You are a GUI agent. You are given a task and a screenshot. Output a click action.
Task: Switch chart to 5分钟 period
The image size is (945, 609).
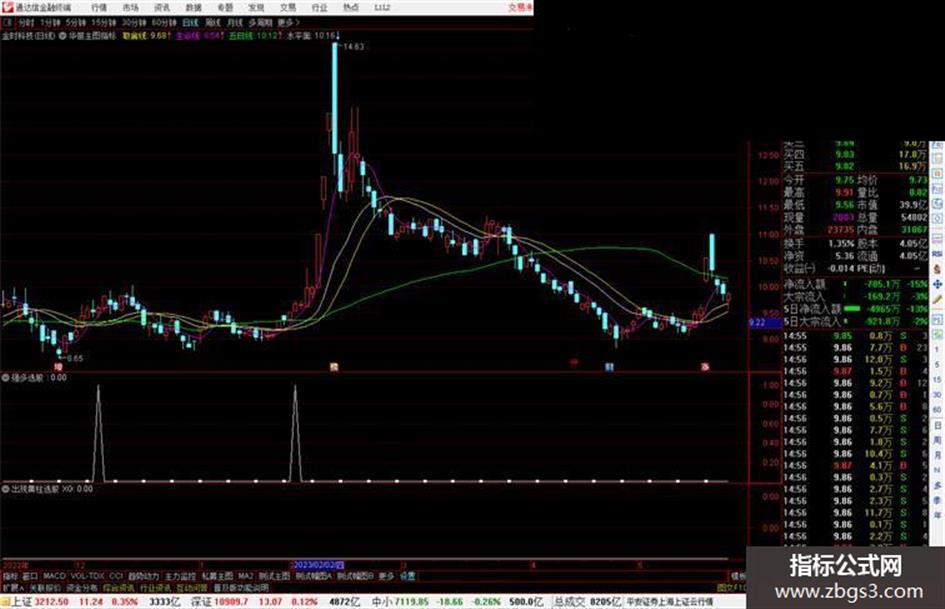(76, 23)
